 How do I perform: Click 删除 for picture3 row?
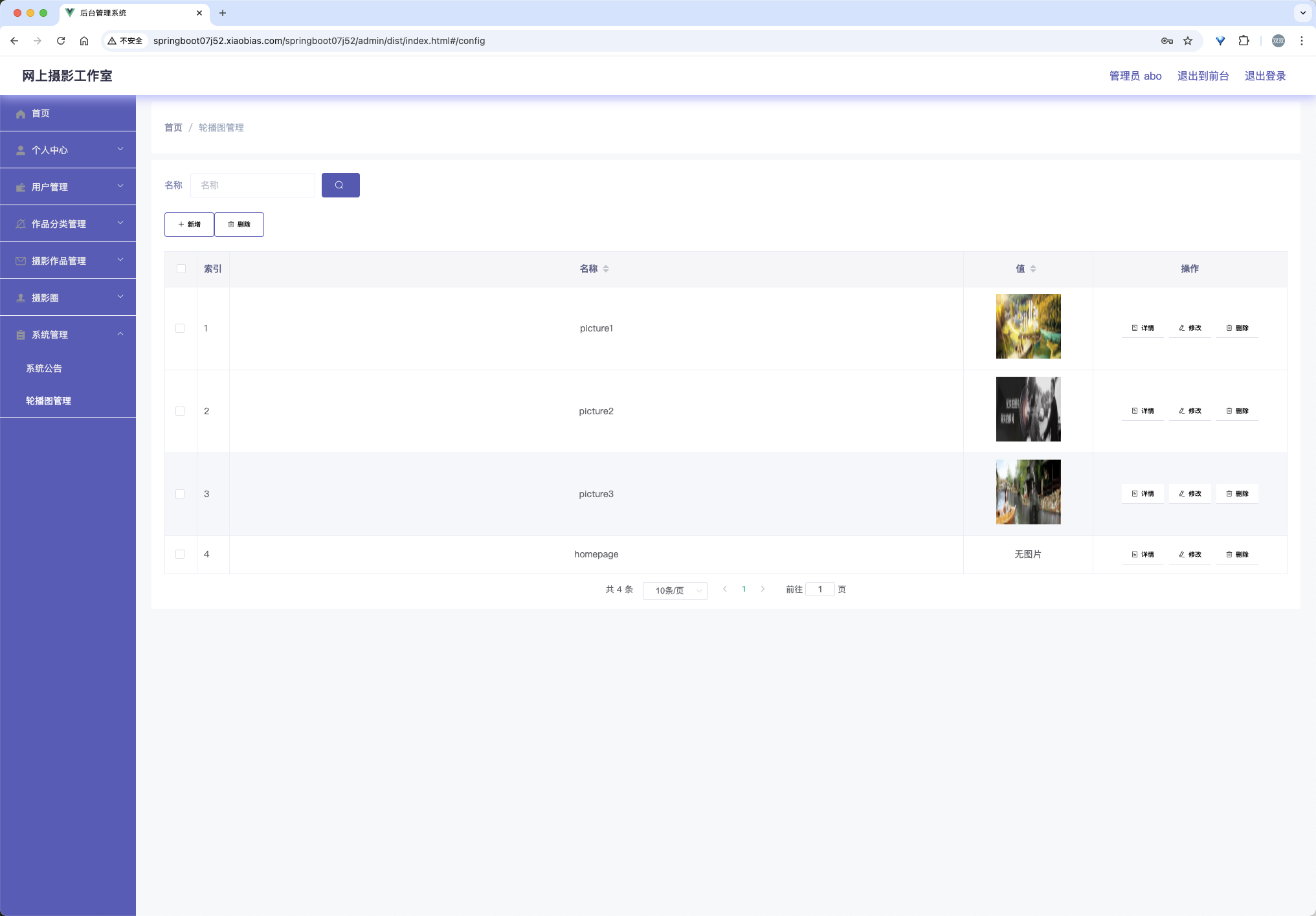point(1237,494)
